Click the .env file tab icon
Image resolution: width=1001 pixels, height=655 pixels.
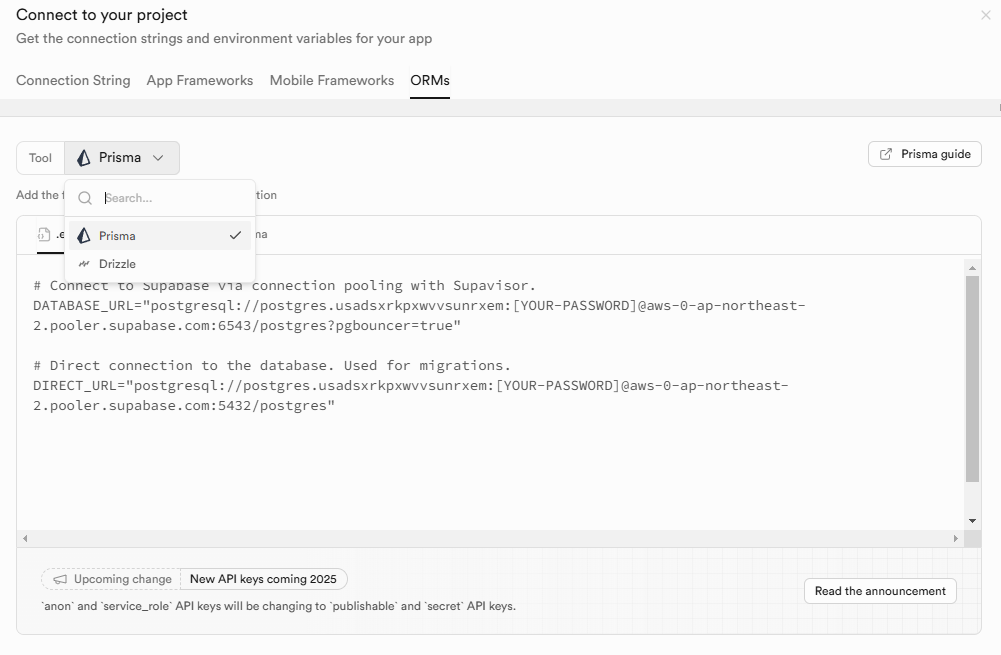point(43,234)
